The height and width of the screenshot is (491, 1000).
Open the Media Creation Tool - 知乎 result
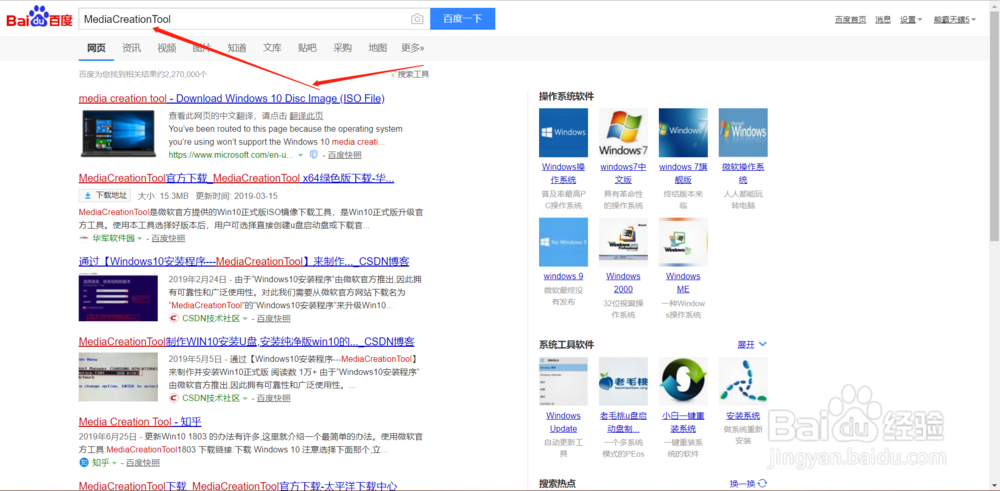coord(140,422)
